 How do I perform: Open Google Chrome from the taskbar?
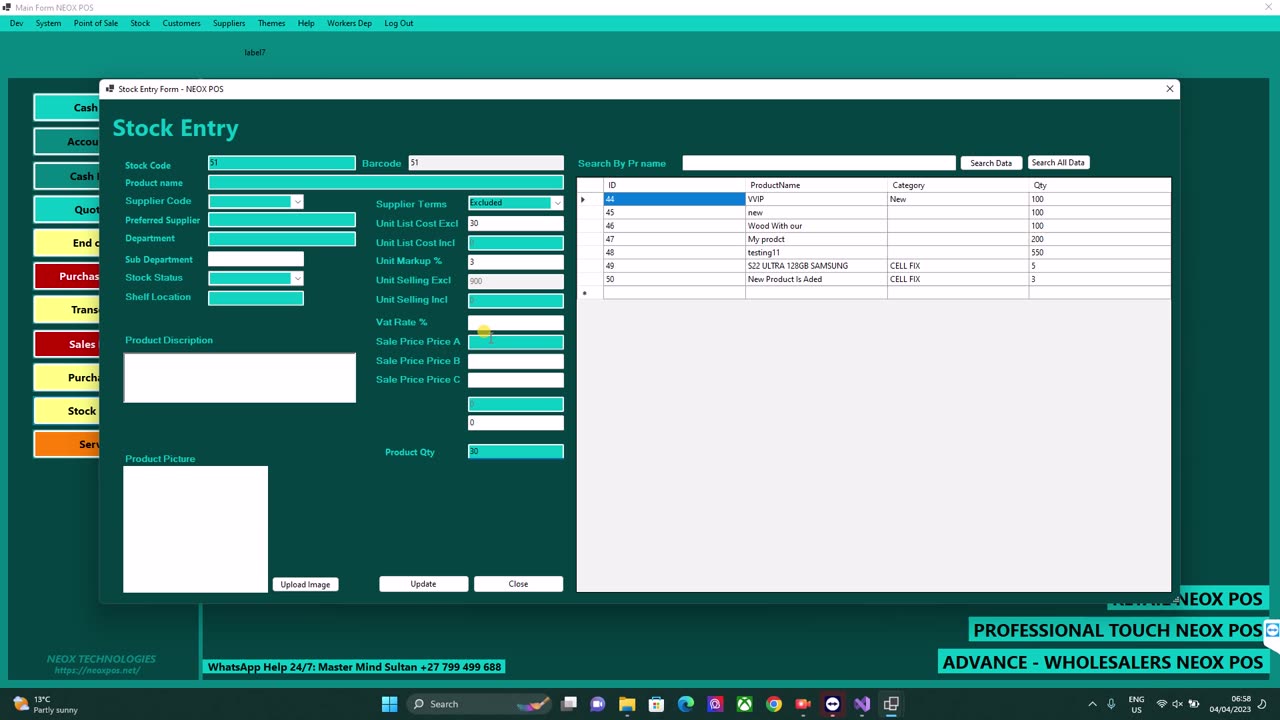(x=774, y=704)
